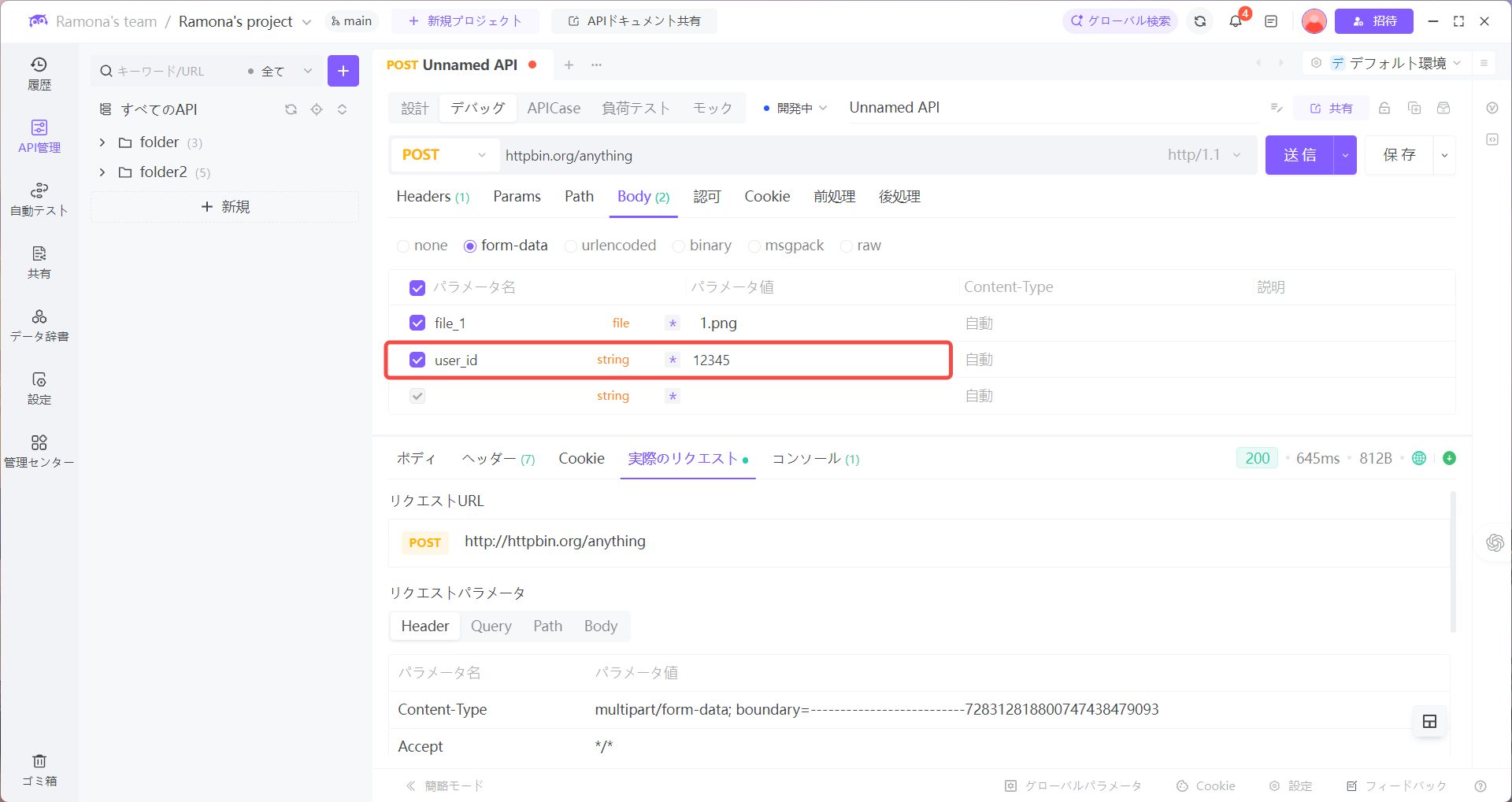Open the 自動テスト sidebar panel
Image resolution: width=1512 pixels, height=802 pixels.
click(39, 199)
